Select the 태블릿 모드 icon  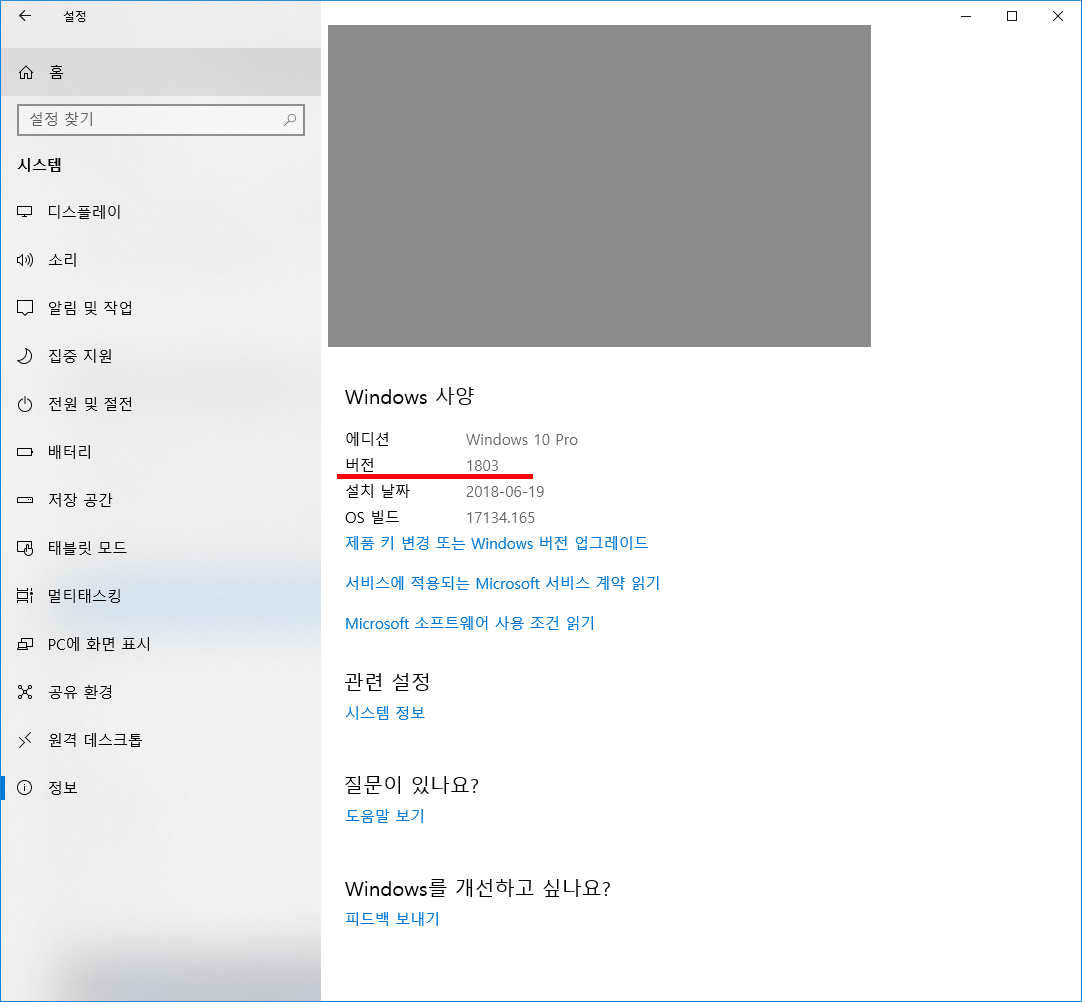click(25, 548)
